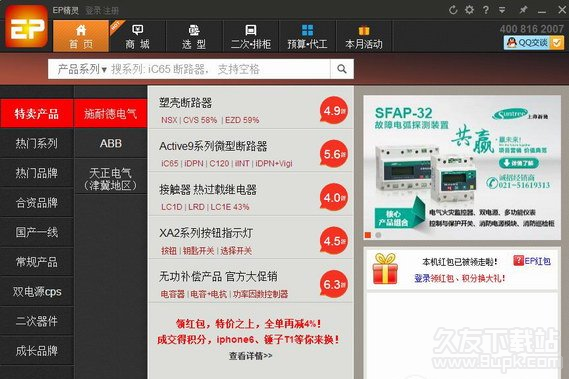Open XA2系列按钮指示灯 entry
This screenshot has height=379, width=569.
tap(206, 233)
